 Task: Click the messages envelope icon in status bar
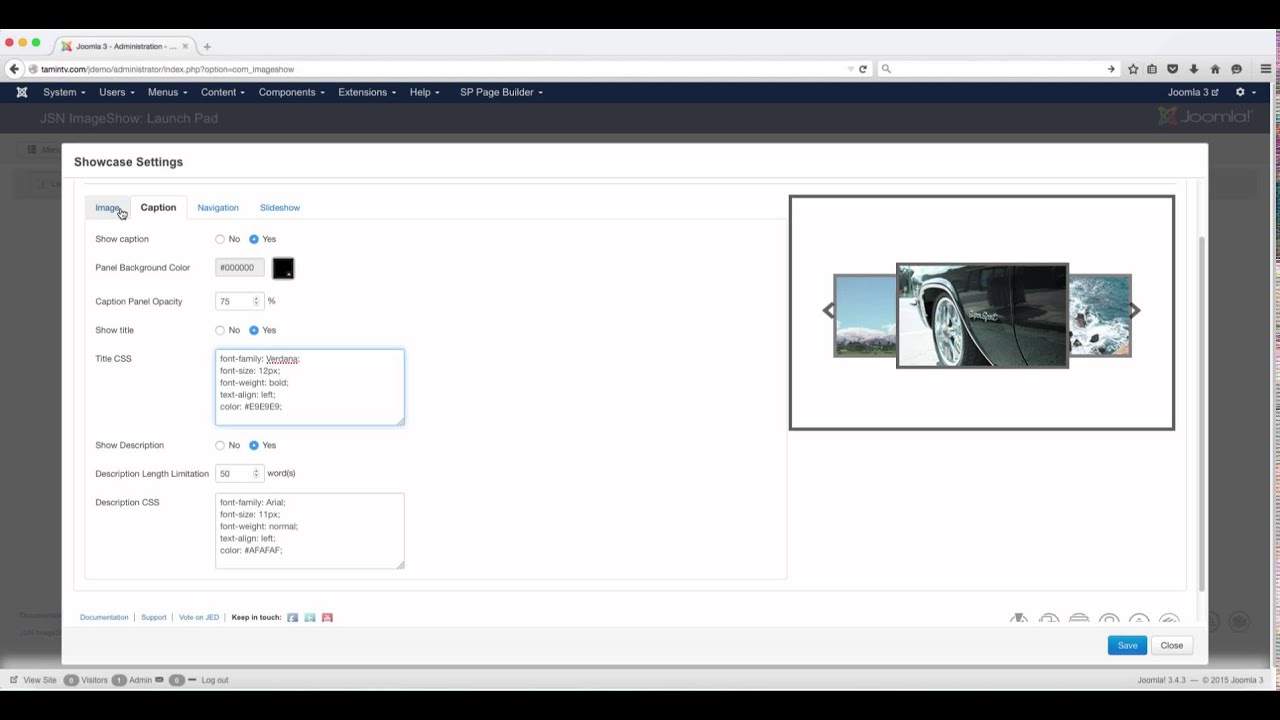point(159,680)
